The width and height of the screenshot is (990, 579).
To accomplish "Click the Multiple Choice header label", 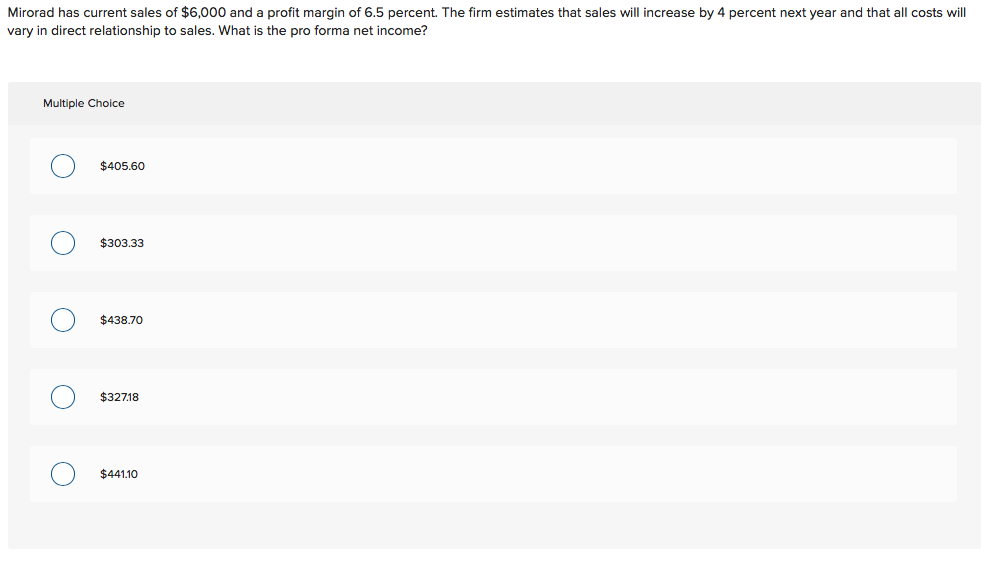I will pyautogui.click(x=84, y=103).
